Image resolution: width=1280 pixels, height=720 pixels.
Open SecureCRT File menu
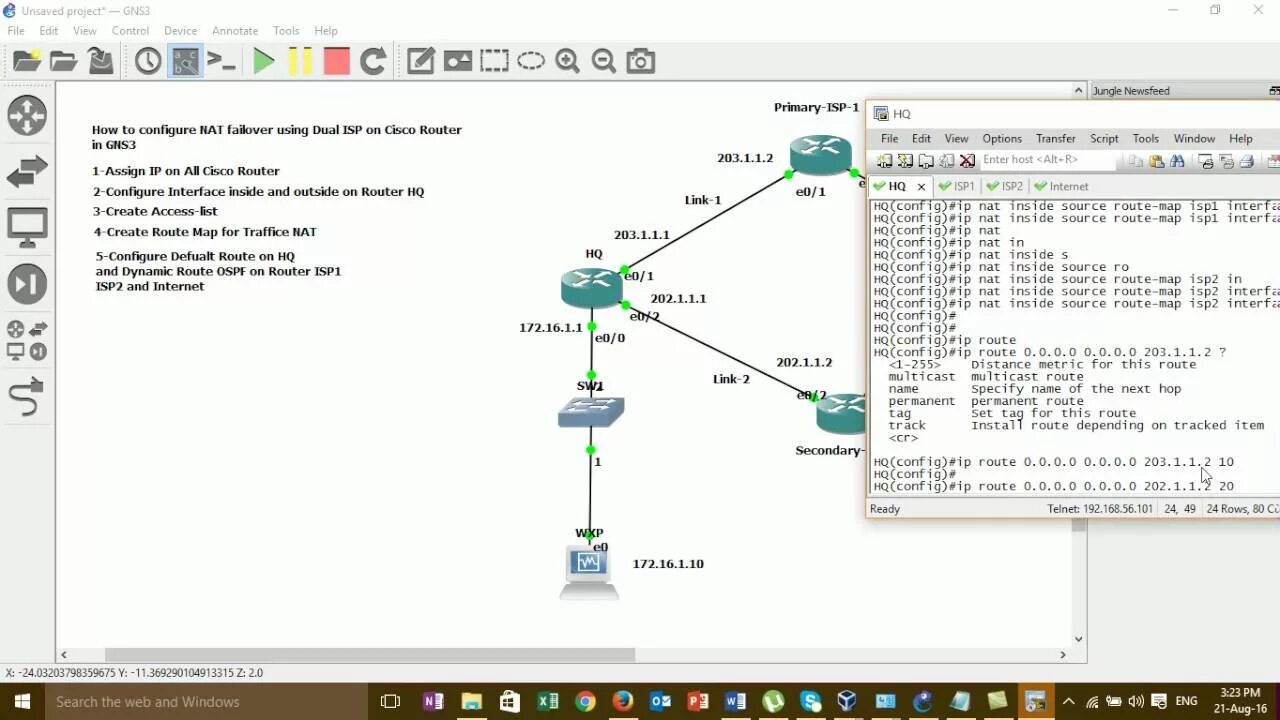click(x=889, y=139)
